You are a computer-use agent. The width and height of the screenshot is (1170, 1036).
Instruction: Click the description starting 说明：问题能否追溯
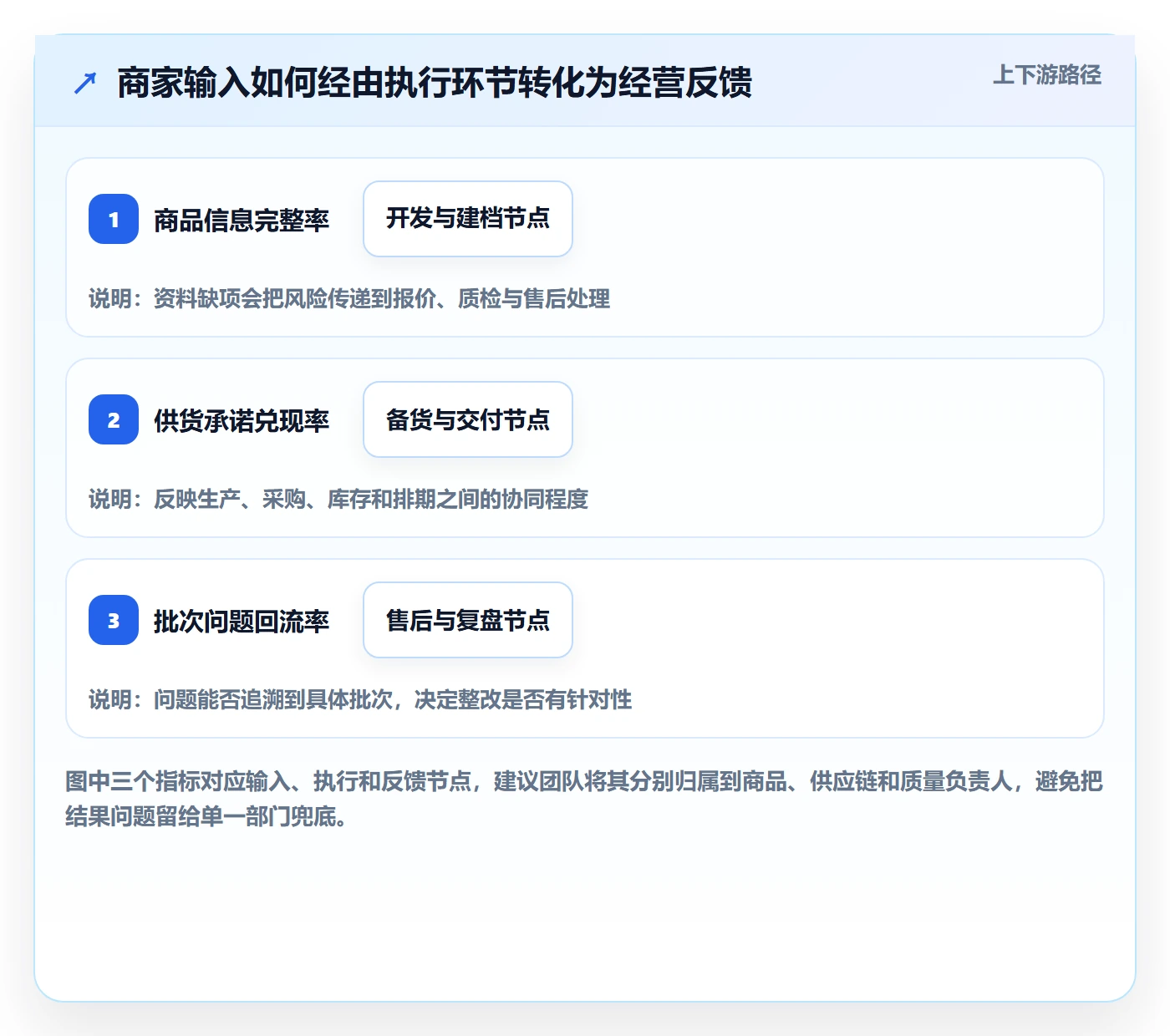point(360,699)
